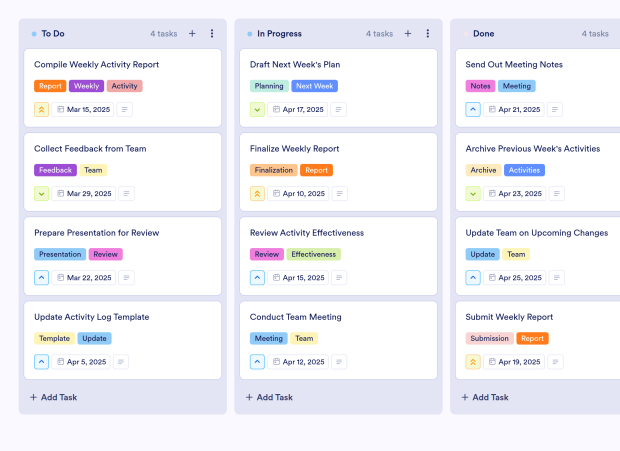This screenshot has width=620, height=451.
Task: Open the In Progress column options menu
Action: coord(428,33)
